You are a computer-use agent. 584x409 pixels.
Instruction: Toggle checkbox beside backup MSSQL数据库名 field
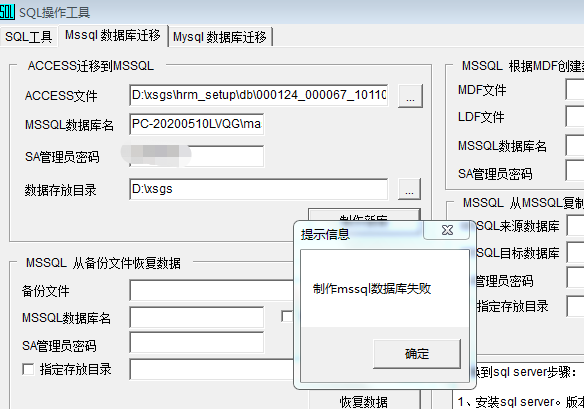287,316
